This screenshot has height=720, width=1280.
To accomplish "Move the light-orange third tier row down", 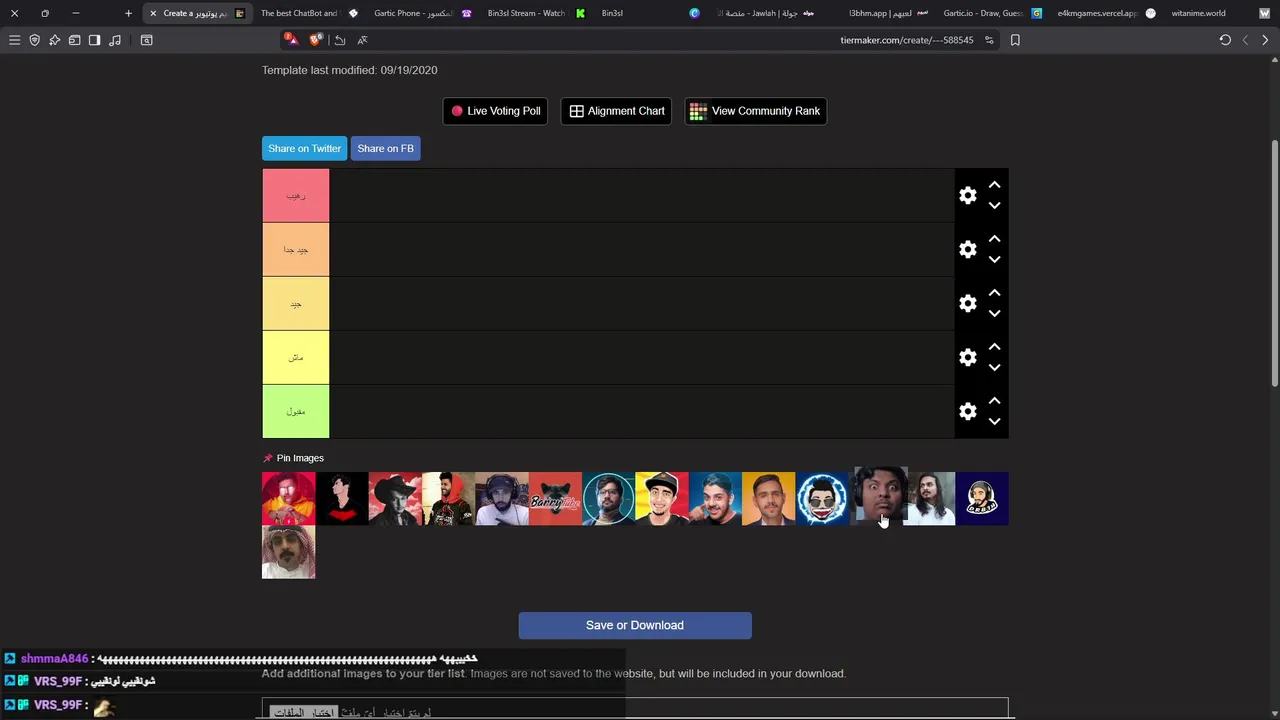I will [994, 314].
